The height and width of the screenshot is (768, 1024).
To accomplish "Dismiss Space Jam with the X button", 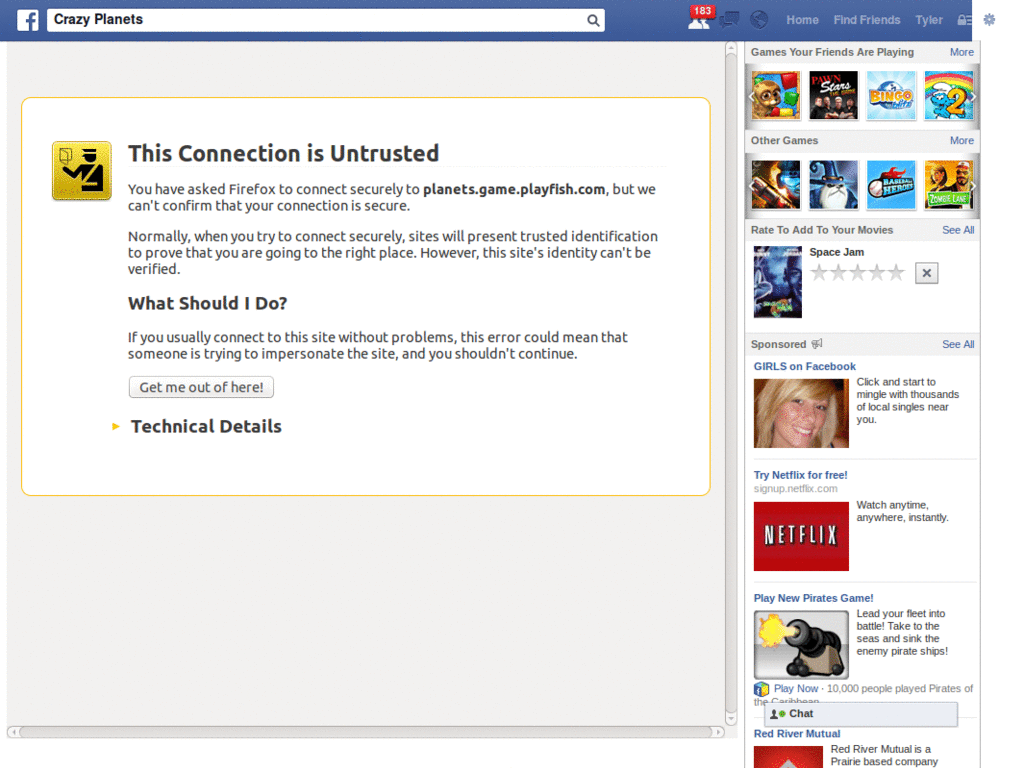I will 926,273.
